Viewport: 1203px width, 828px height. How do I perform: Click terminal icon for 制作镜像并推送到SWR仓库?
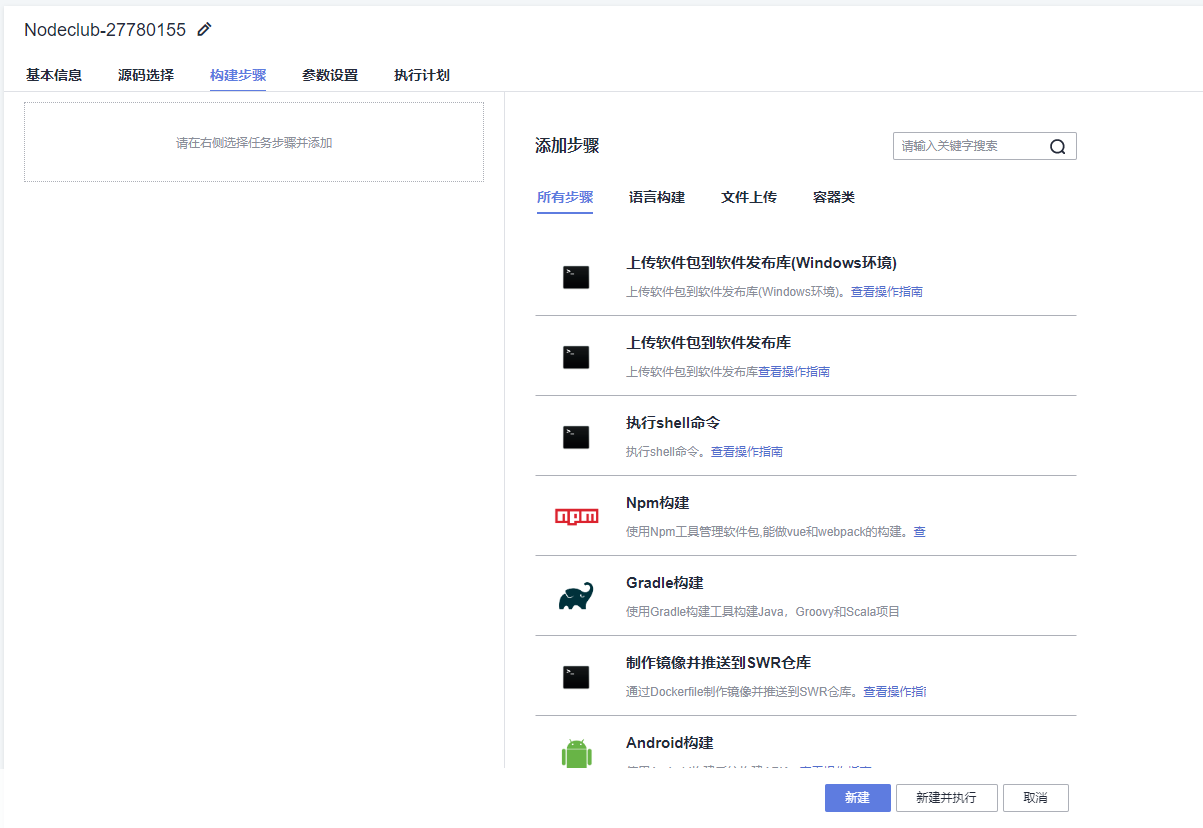[576, 677]
